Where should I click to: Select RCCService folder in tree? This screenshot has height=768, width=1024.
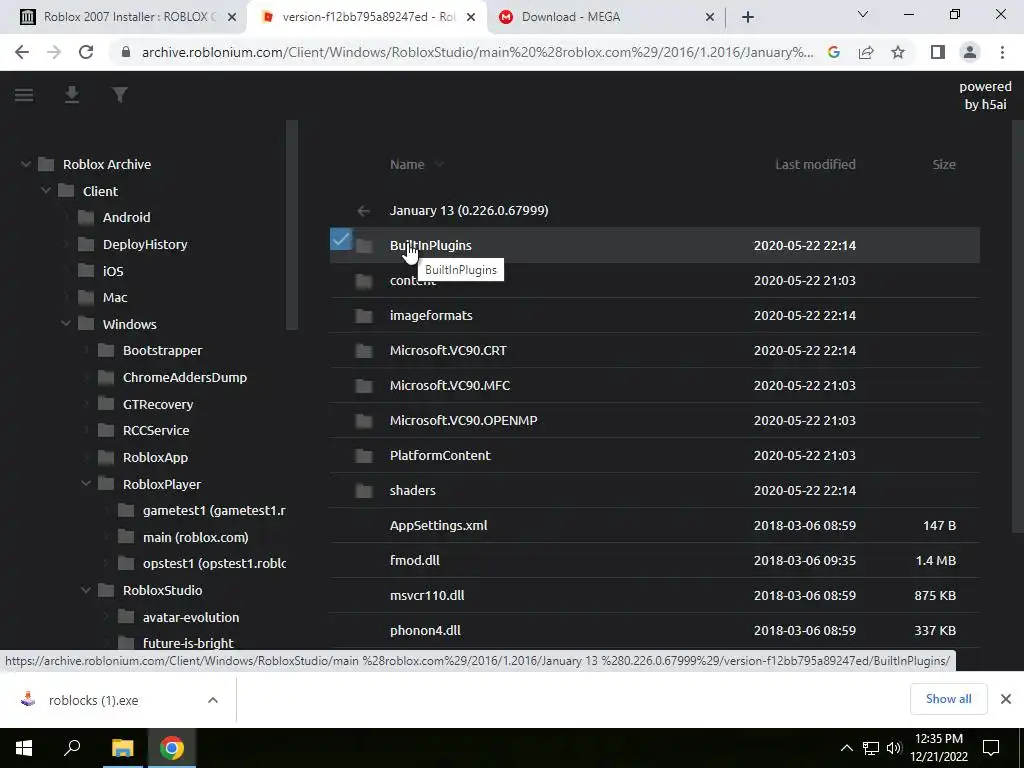click(x=156, y=430)
